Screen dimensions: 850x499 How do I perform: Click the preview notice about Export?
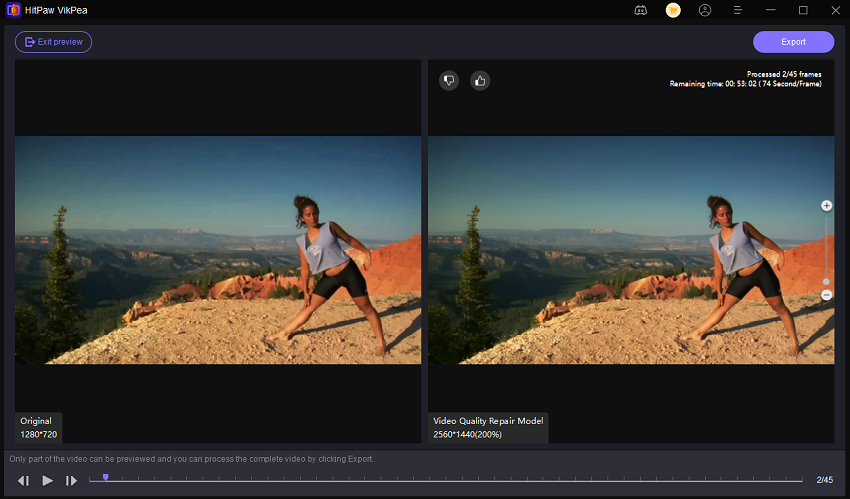coord(191,459)
